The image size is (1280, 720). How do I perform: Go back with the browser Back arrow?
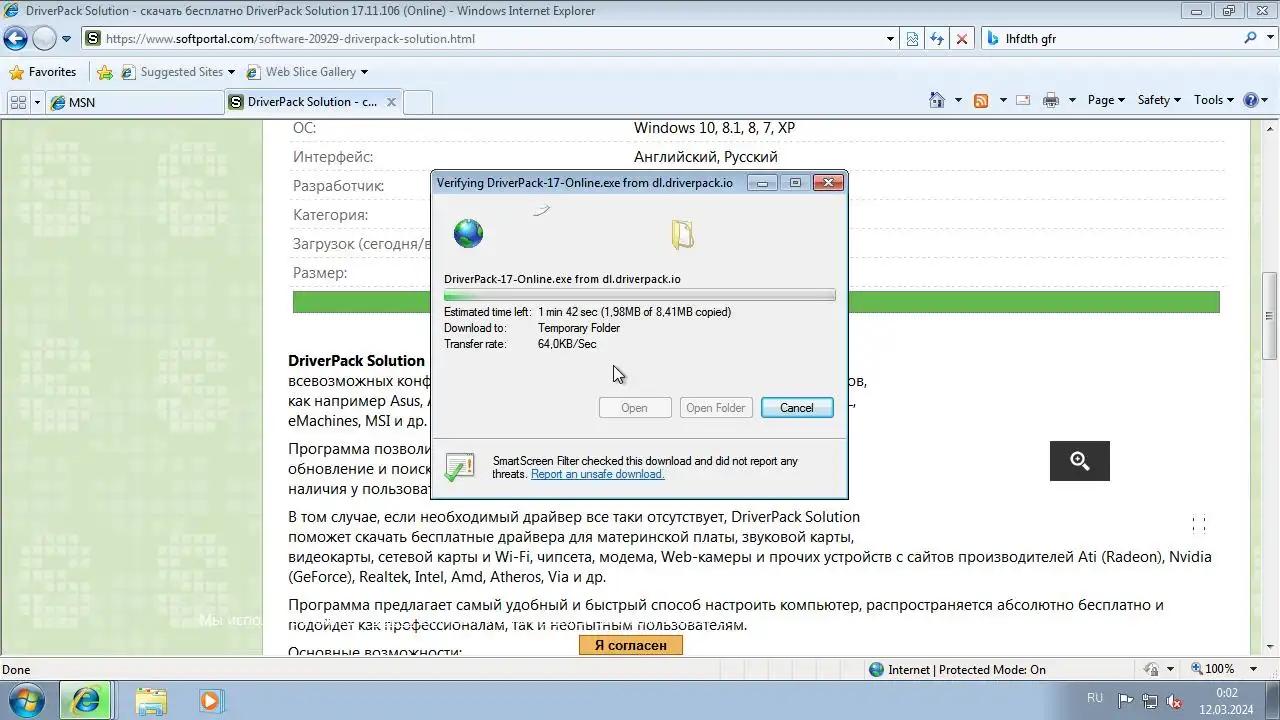(x=15, y=39)
